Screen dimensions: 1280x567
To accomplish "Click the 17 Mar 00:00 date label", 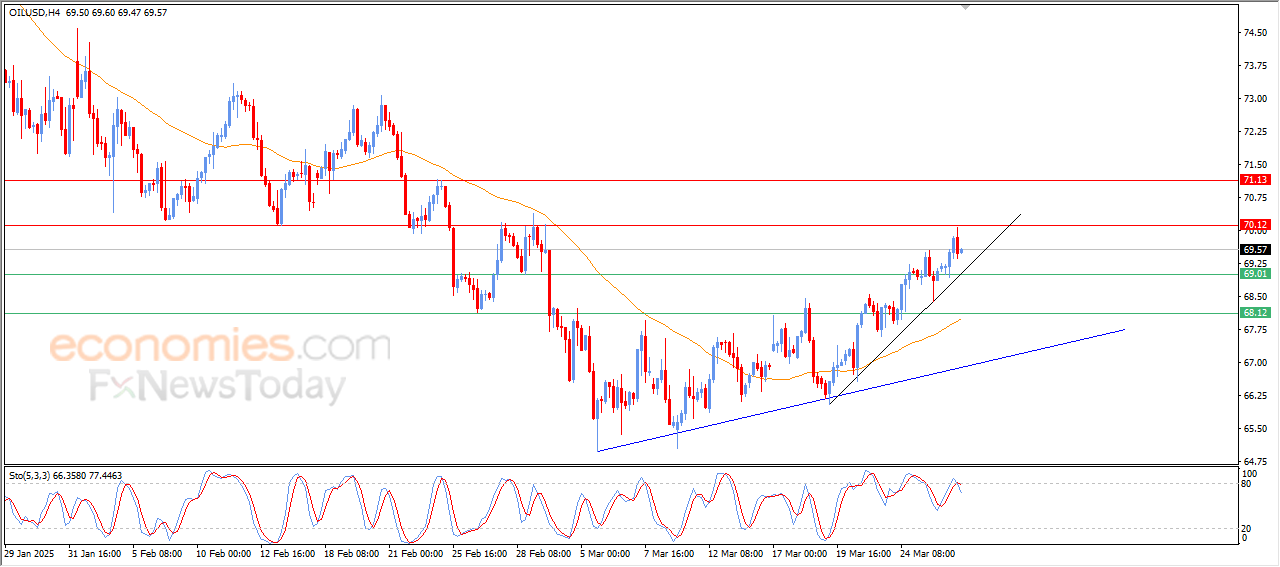I will (799, 552).
